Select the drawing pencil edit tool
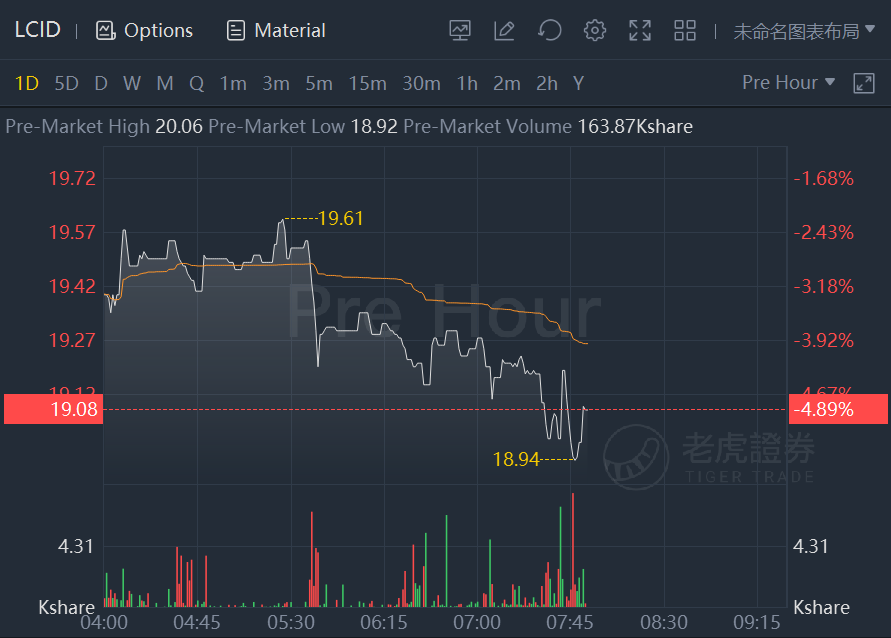Image resolution: width=891 pixels, height=638 pixels. click(504, 30)
